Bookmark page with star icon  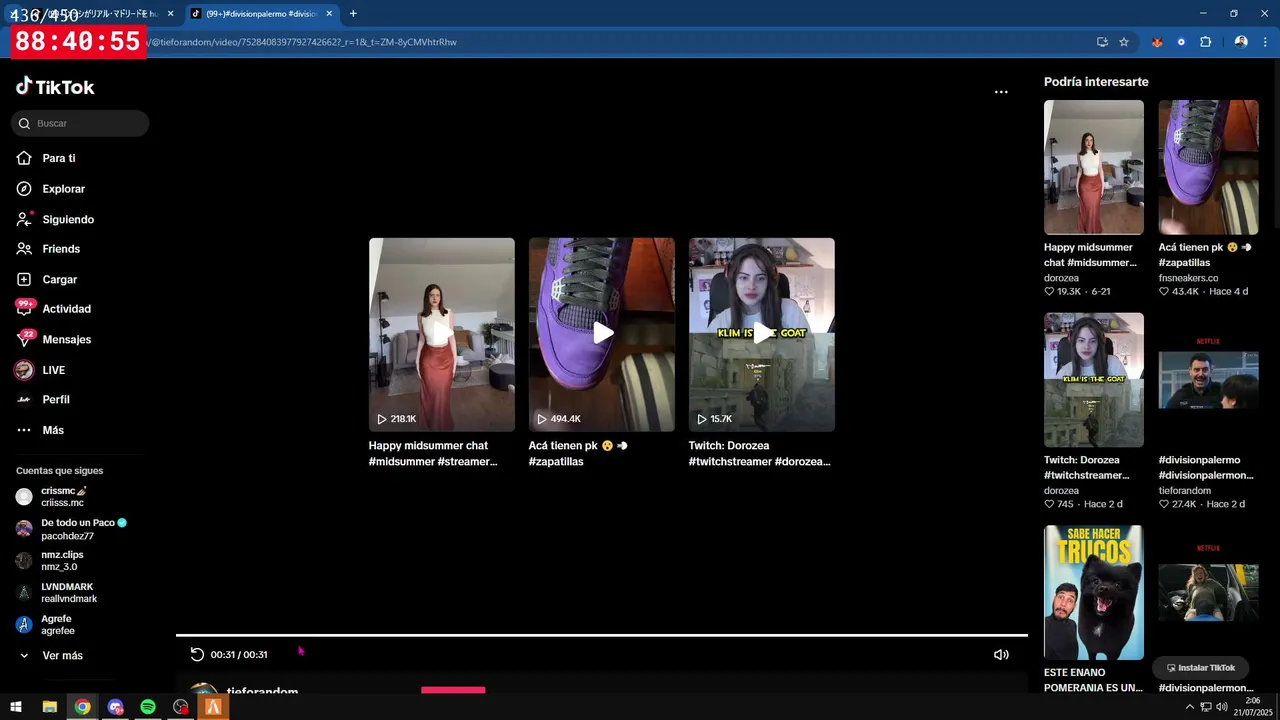click(x=1124, y=42)
